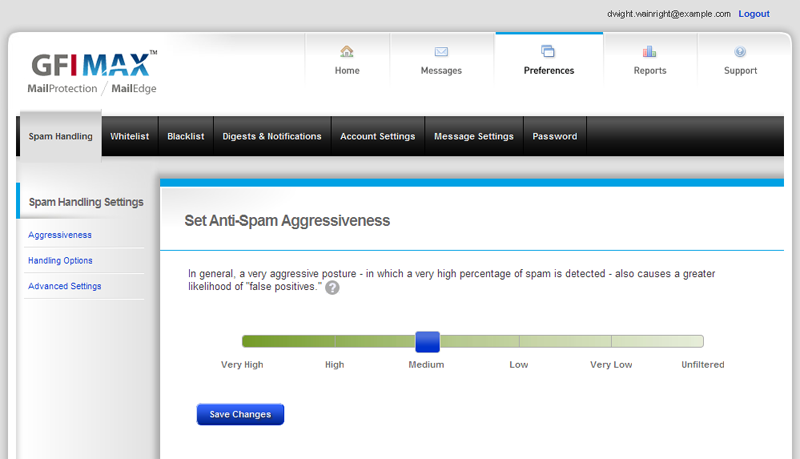Click the Medium label under slider
Screen dimensions: 800x459
[x=427, y=365]
